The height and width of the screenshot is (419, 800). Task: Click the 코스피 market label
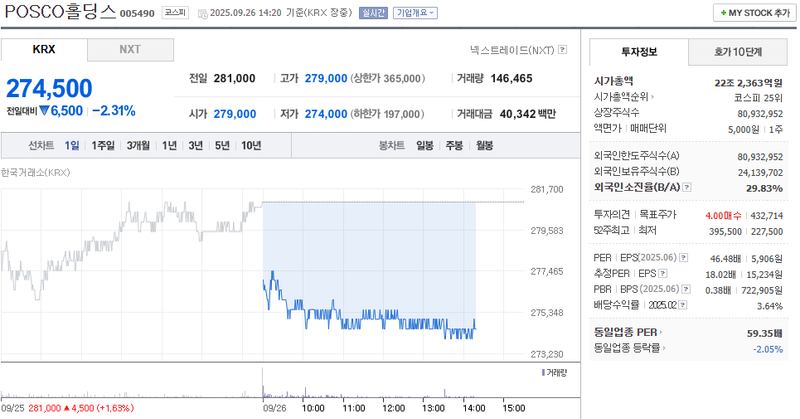[175, 12]
